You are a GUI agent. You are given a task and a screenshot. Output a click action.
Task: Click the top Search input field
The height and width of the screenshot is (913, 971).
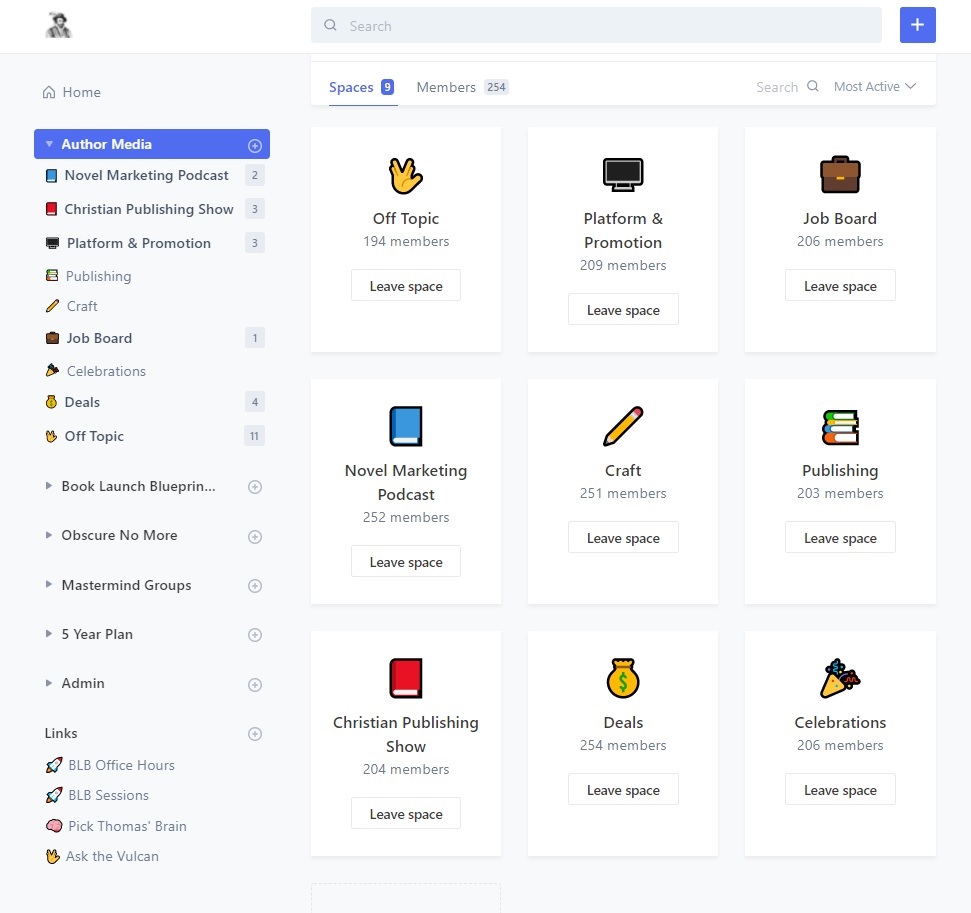pos(596,25)
